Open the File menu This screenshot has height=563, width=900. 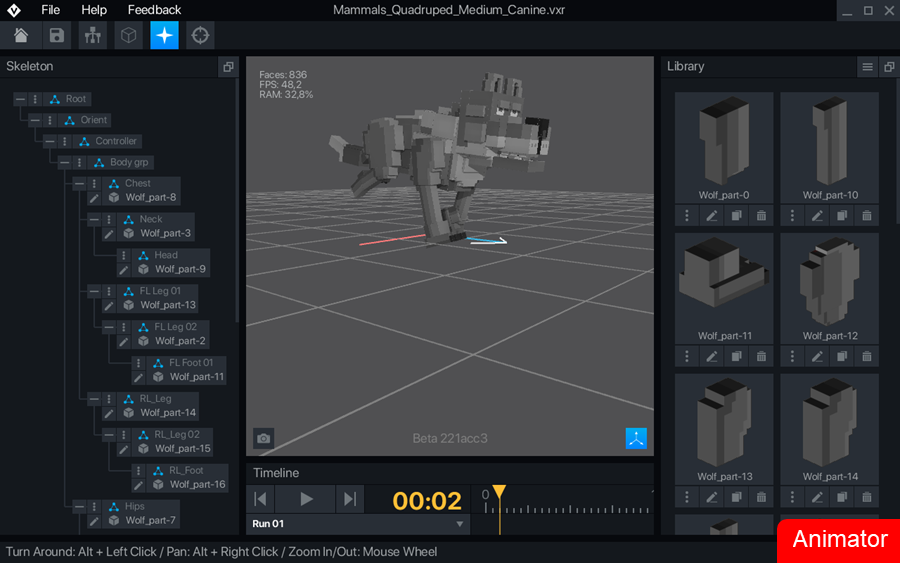pos(50,10)
